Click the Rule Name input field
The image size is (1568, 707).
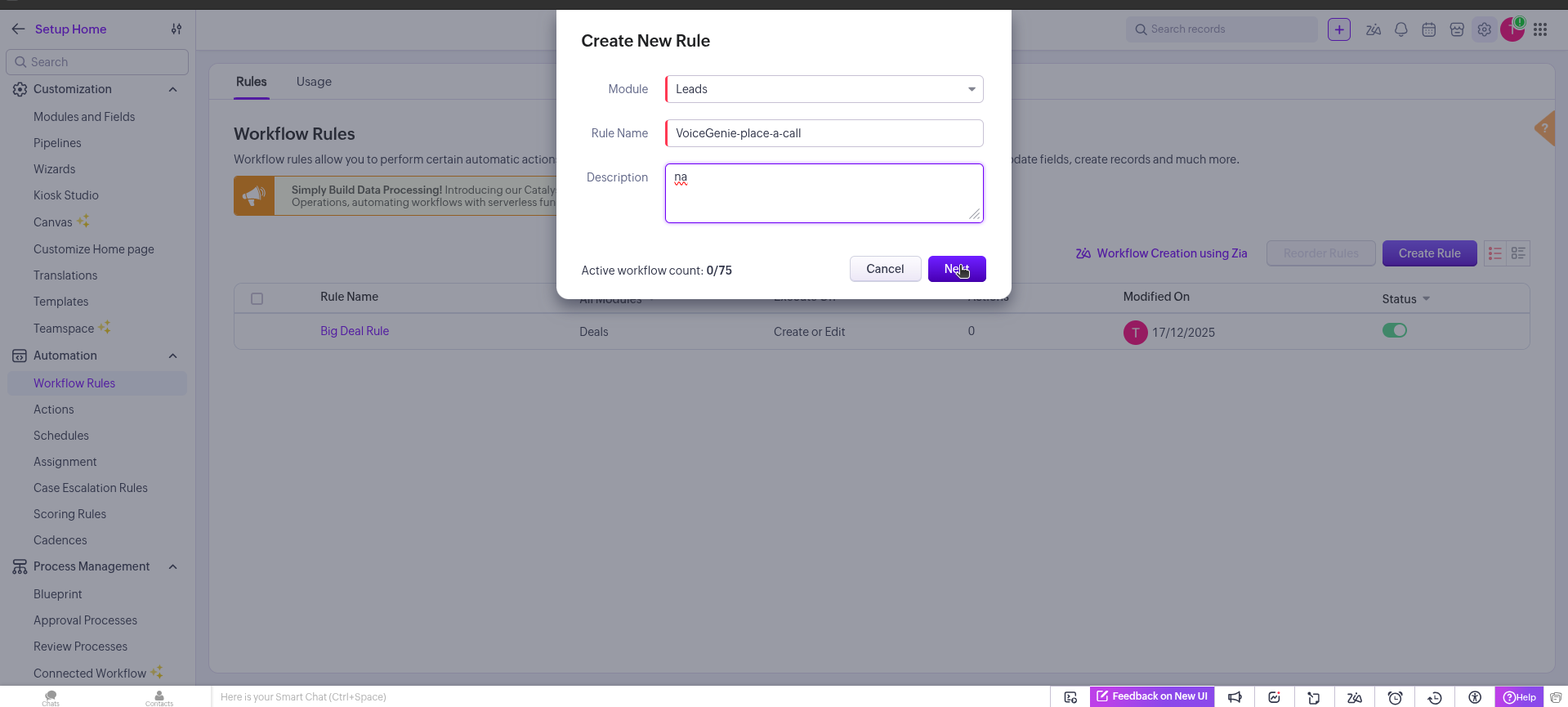click(x=824, y=133)
